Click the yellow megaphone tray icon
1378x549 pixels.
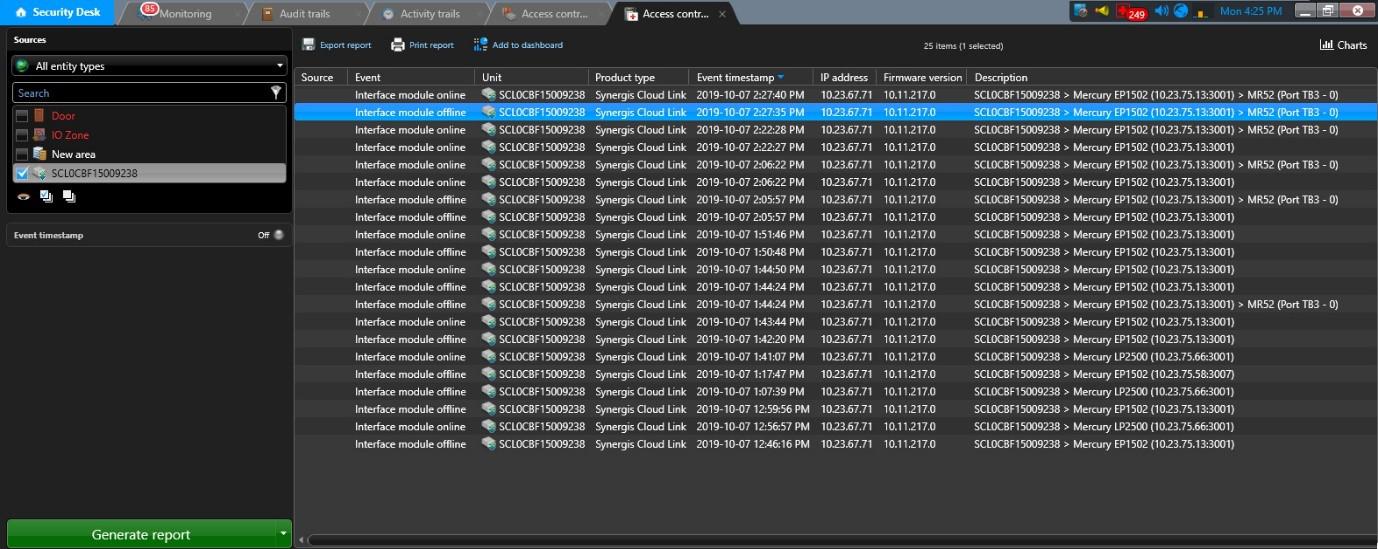[x=1102, y=12]
